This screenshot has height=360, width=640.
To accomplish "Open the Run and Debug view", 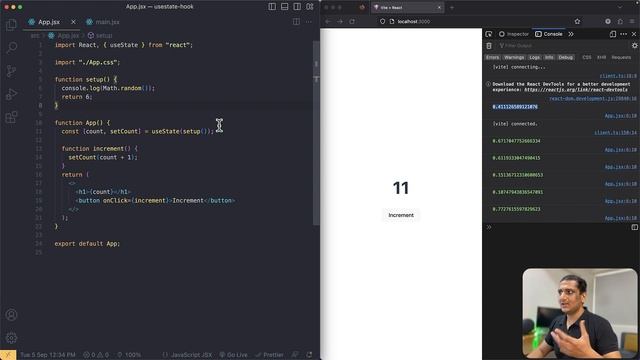I will point(11,94).
